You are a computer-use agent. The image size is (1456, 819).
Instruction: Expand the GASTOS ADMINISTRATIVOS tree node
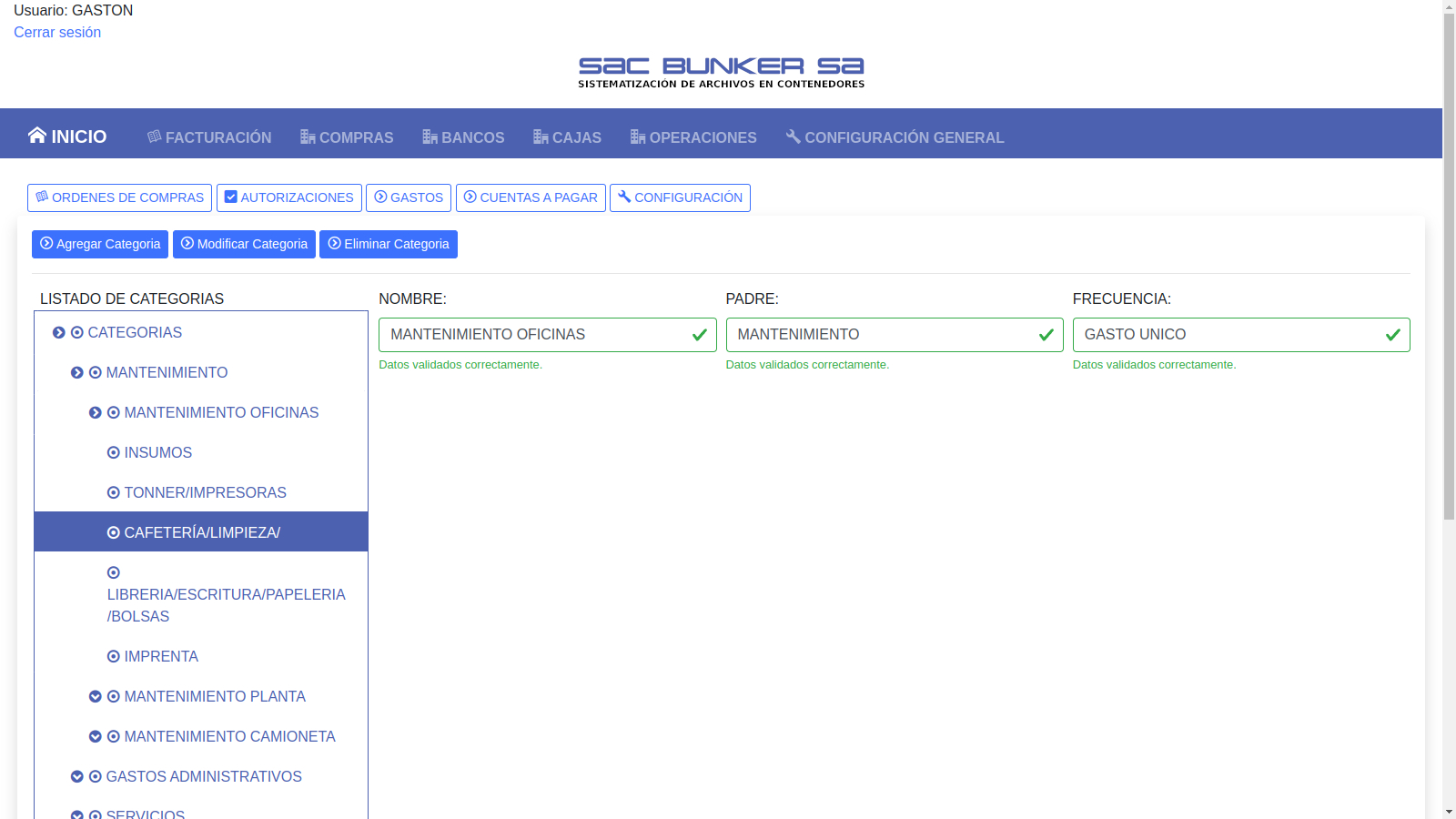[77, 777]
